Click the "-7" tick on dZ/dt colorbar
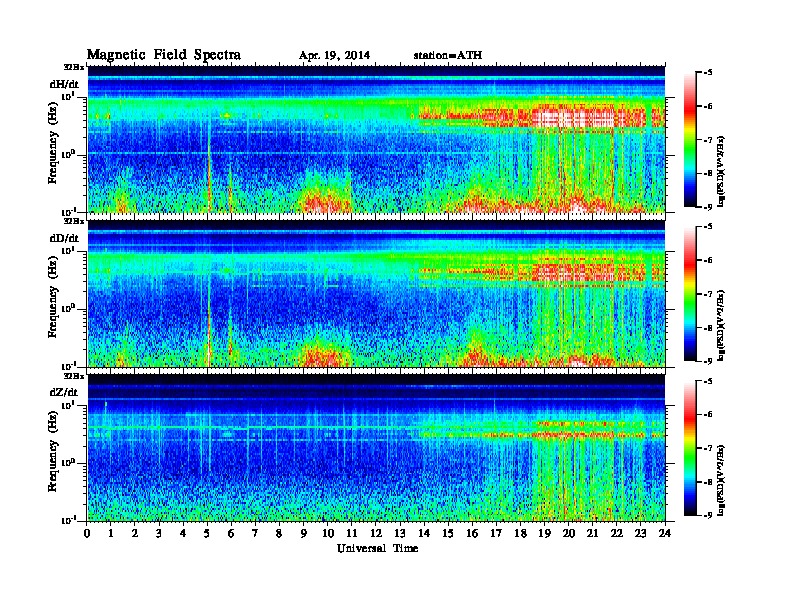Screen dimensions: 792x612 pos(708,448)
